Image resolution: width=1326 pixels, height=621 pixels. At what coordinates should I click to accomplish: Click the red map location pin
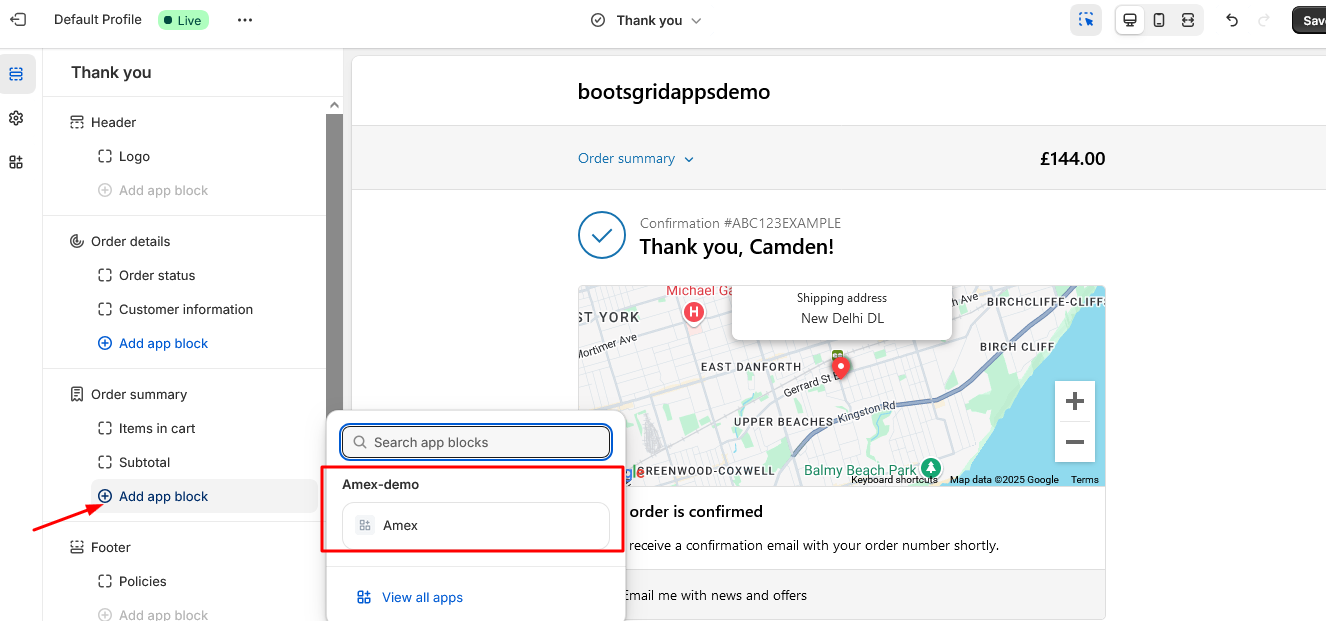[x=841, y=368]
